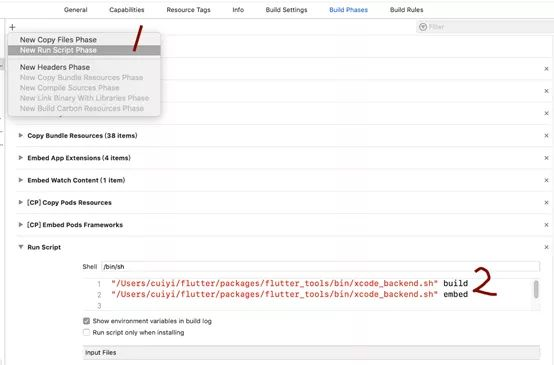Open the Resource Tags tab
This screenshot has width=554, height=365.
pos(188,10)
